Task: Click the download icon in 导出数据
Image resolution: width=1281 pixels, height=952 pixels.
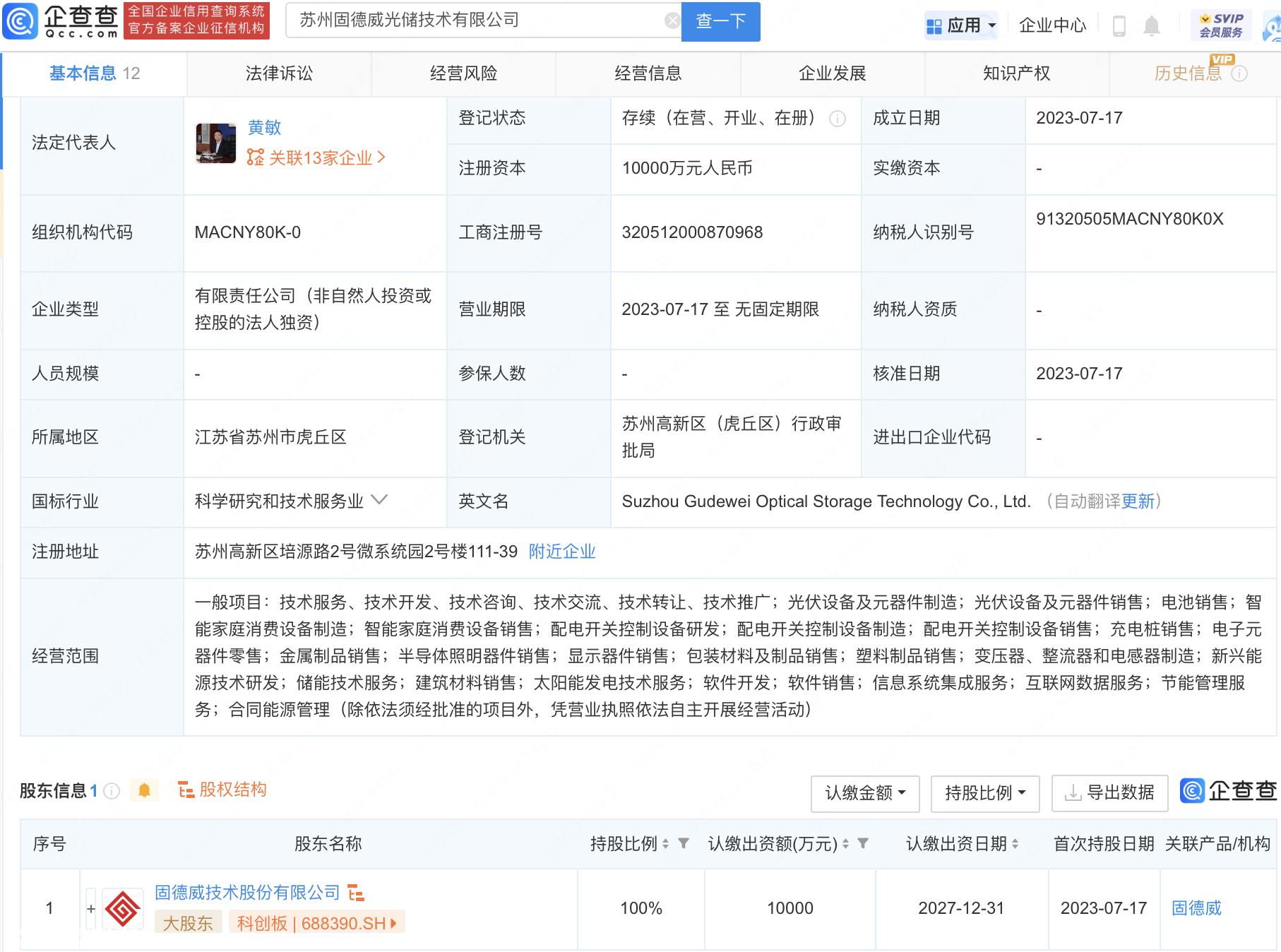Action: [x=1073, y=793]
